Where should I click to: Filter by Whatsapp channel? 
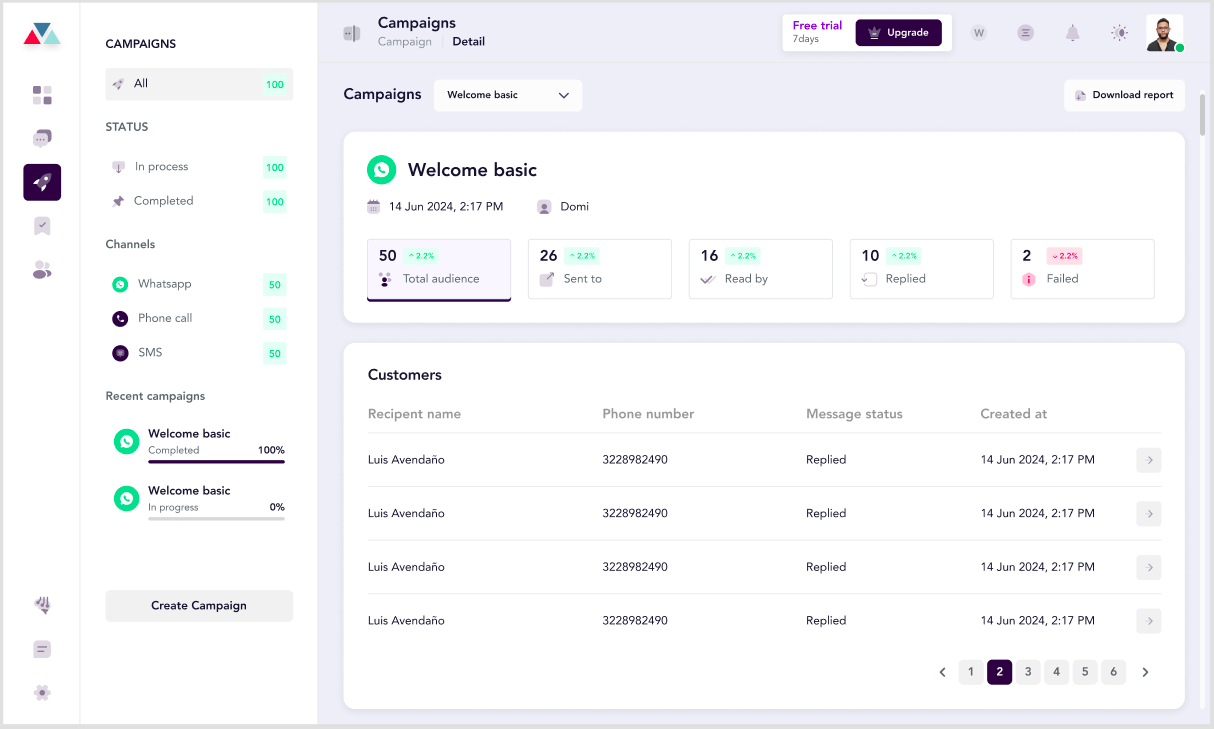click(x=199, y=285)
